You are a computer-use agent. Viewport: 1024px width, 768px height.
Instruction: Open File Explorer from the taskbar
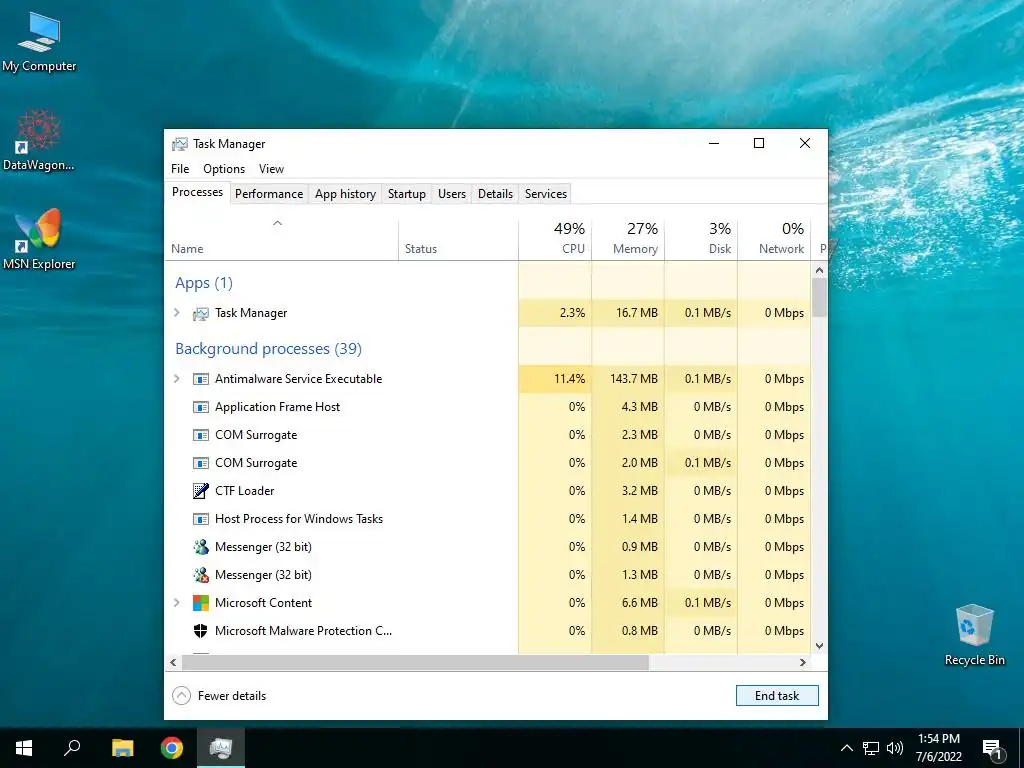pos(122,748)
